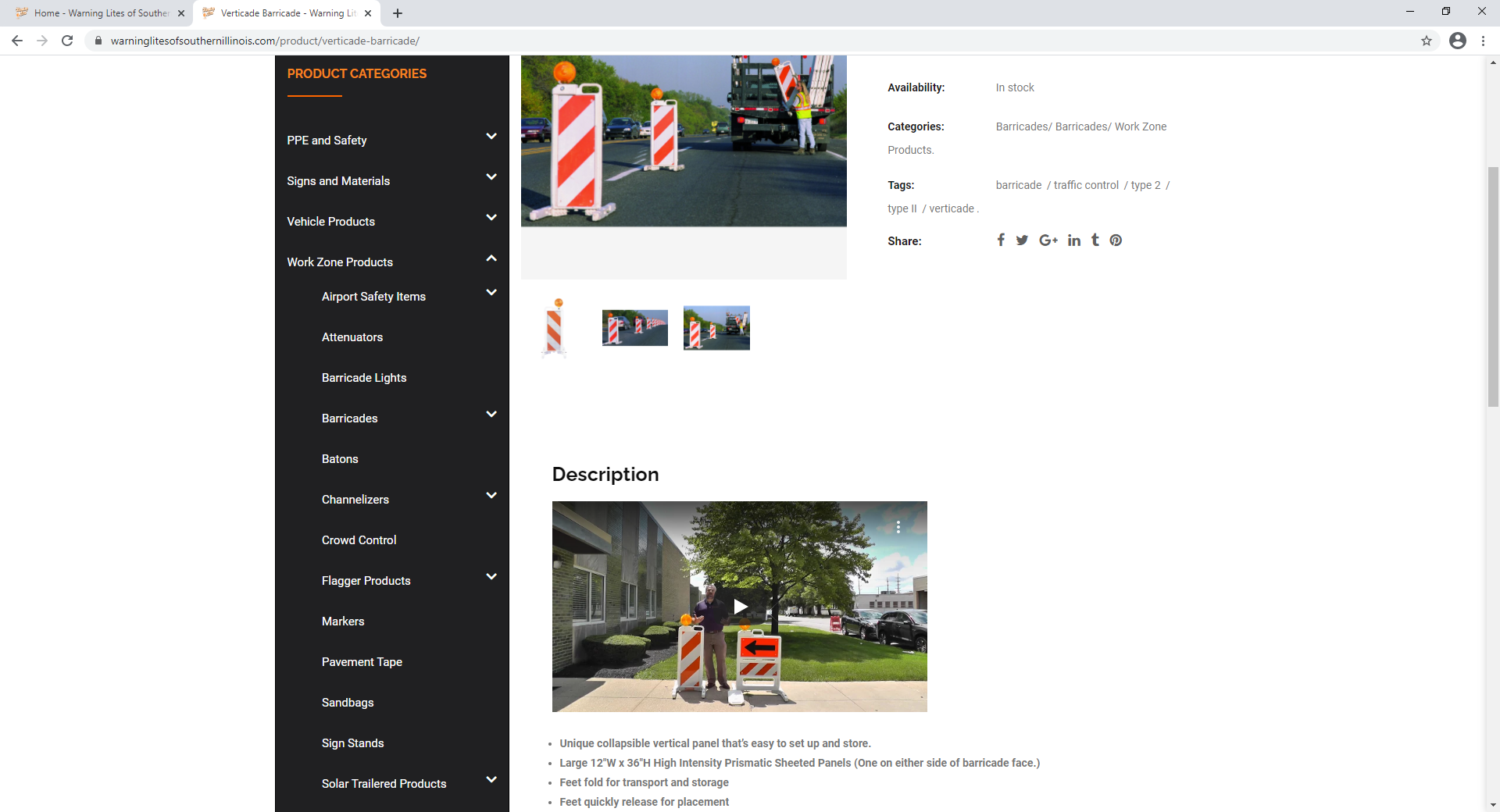Image resolution: width=1500 pixels, height=812 pixels.
Task: Open video options three-dot menu
Action: click(898, 527)
